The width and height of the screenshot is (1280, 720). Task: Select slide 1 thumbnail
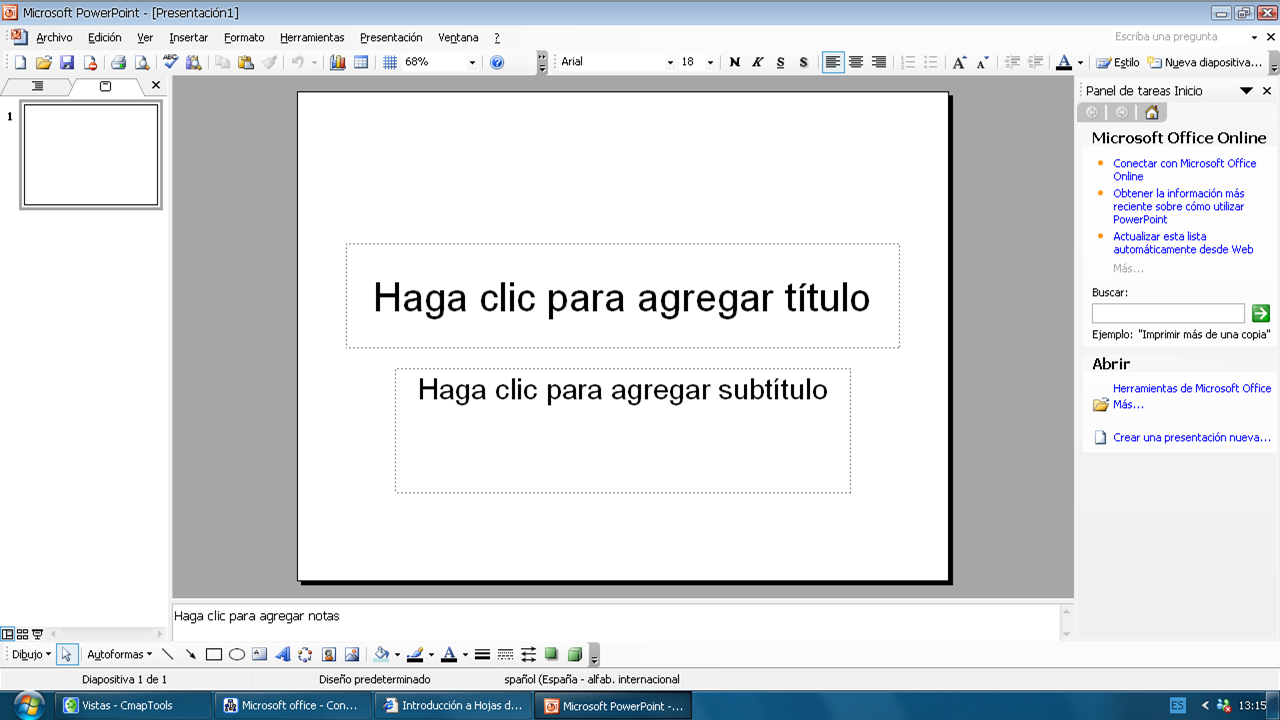(x=91, y=155)
